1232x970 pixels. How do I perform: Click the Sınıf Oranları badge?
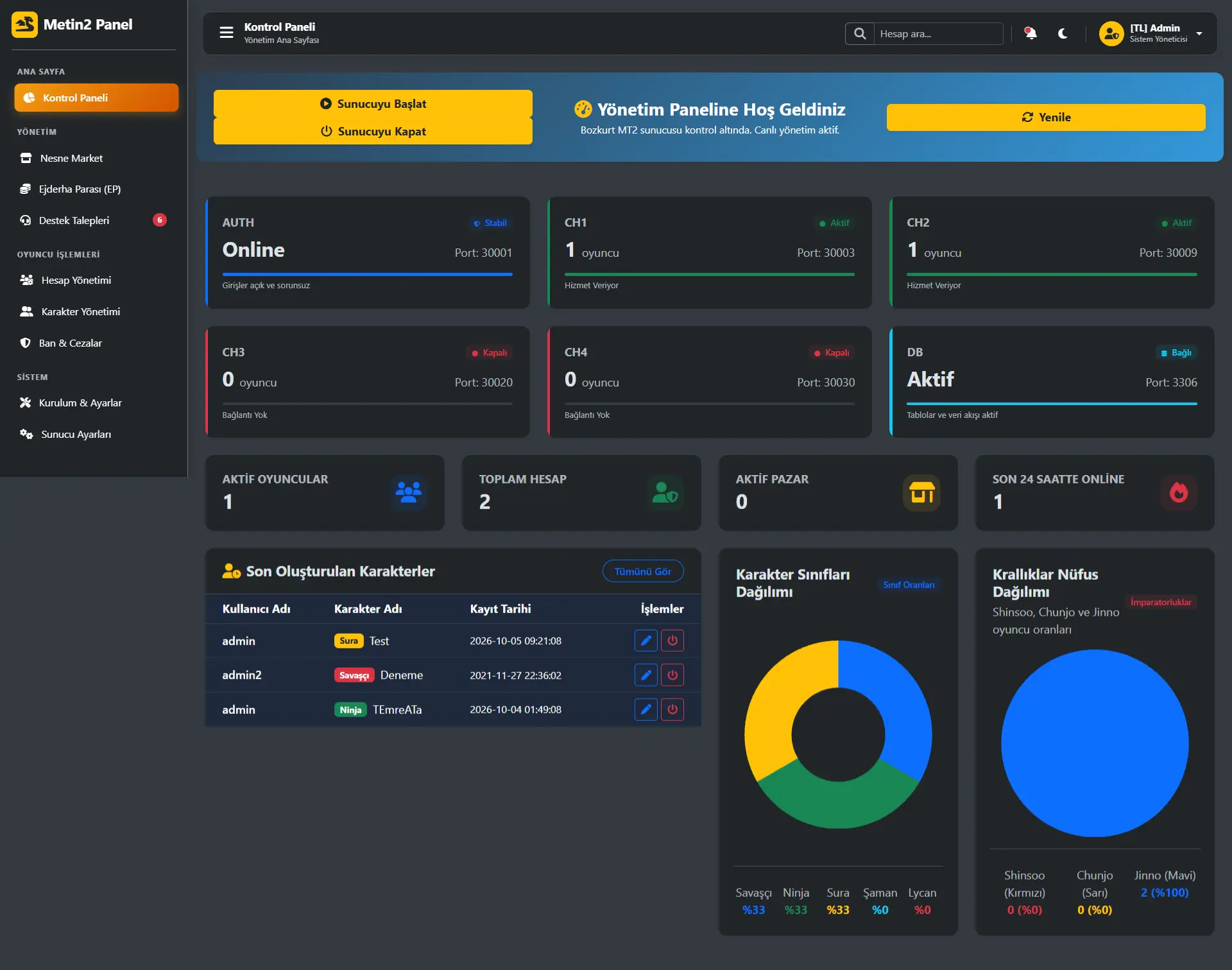909,584
